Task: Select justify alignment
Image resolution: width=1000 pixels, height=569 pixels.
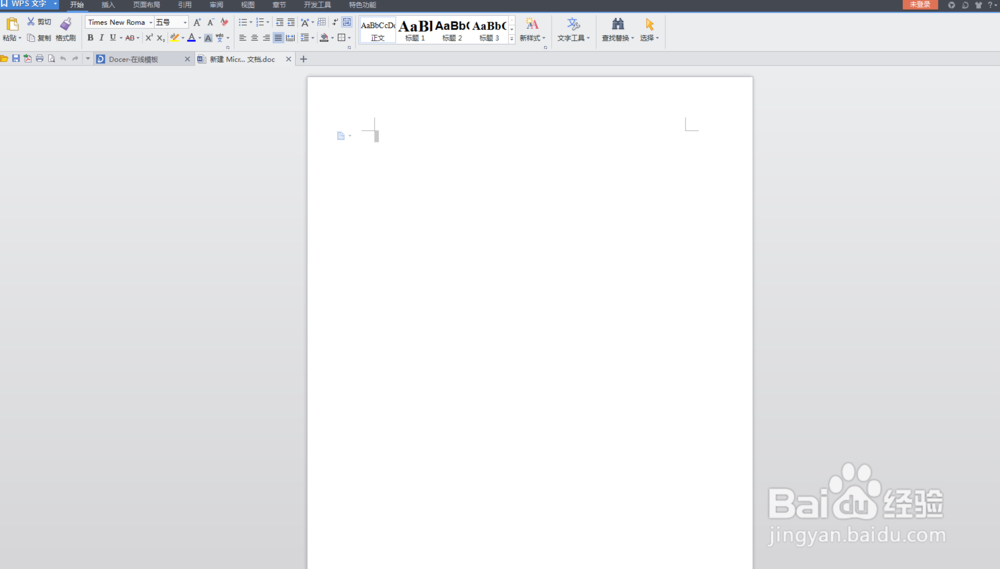Action: [x=278, y=38]
